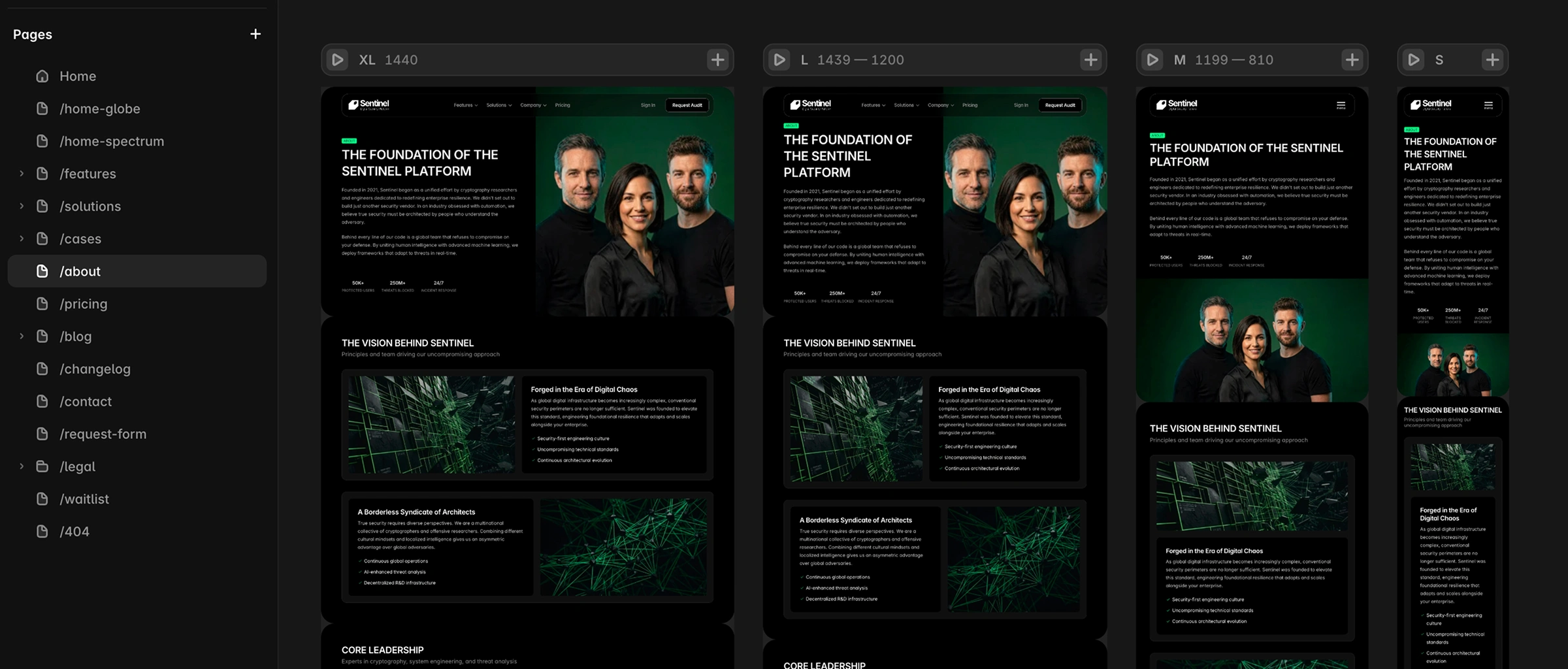The height and width of the screenshot is (669, 1568).
Task: Open Features dropdown in XL frame navbar
Action: [x=466, y=105]
